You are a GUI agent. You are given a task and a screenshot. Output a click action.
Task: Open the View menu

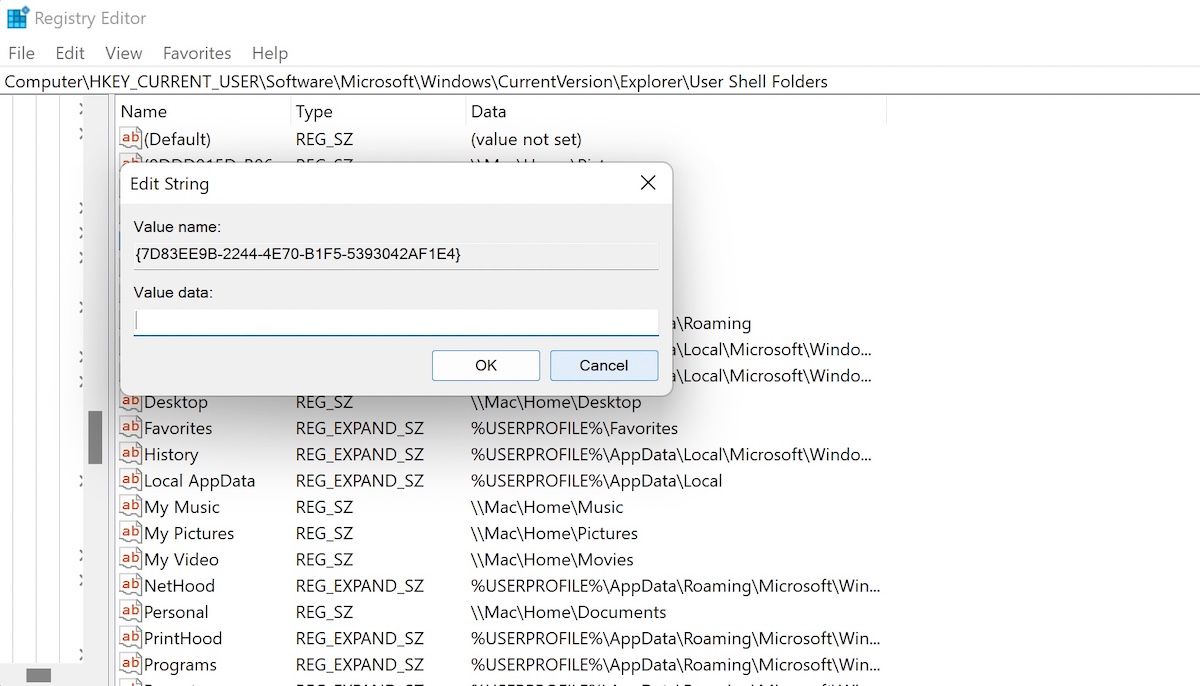tap(124, 53)
